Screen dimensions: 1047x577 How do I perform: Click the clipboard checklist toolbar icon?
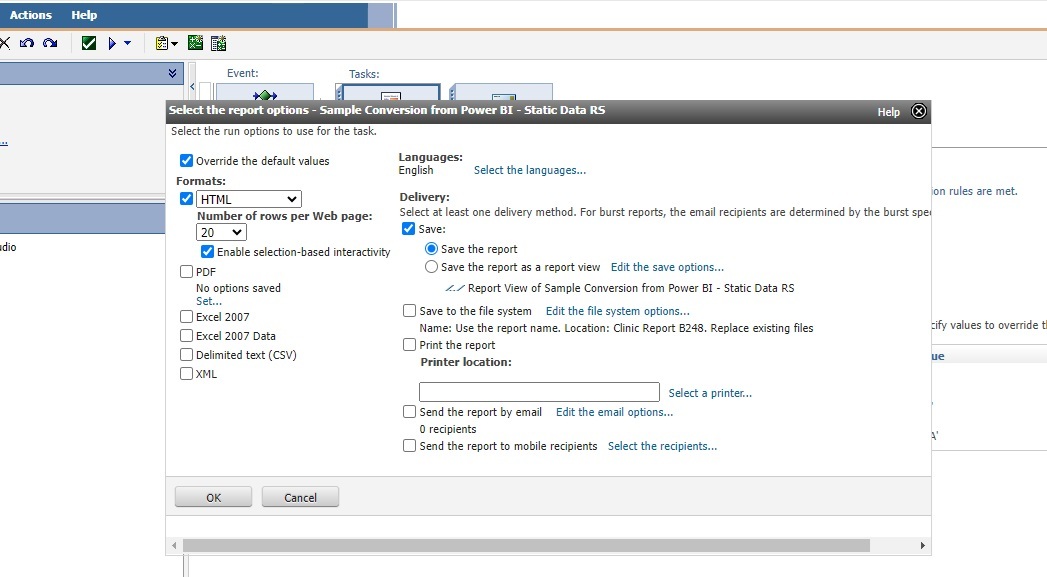tap(162, 43)
